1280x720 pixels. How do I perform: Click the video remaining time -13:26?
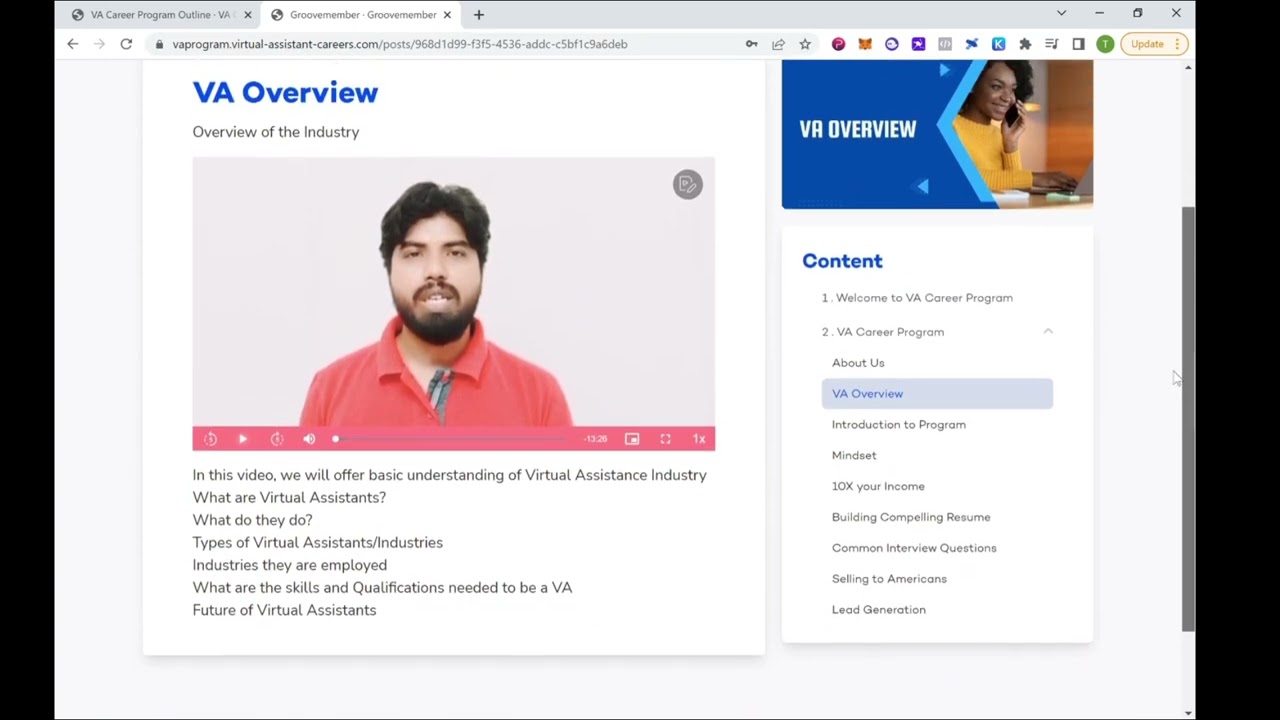pos(596,439)
